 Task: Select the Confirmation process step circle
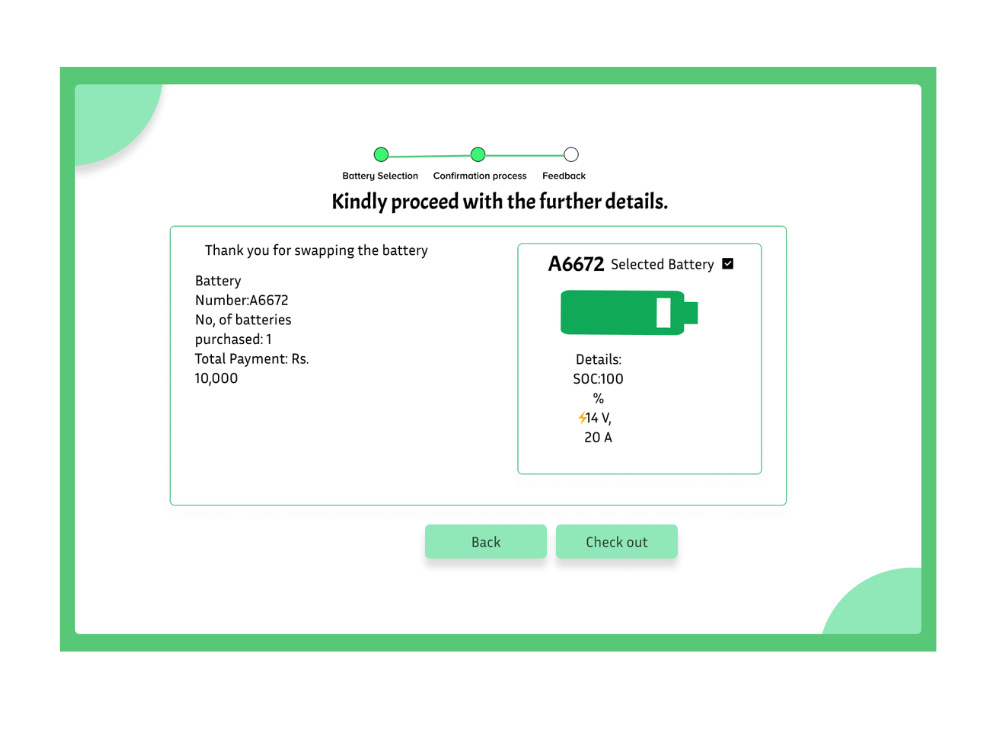[478, 154]
